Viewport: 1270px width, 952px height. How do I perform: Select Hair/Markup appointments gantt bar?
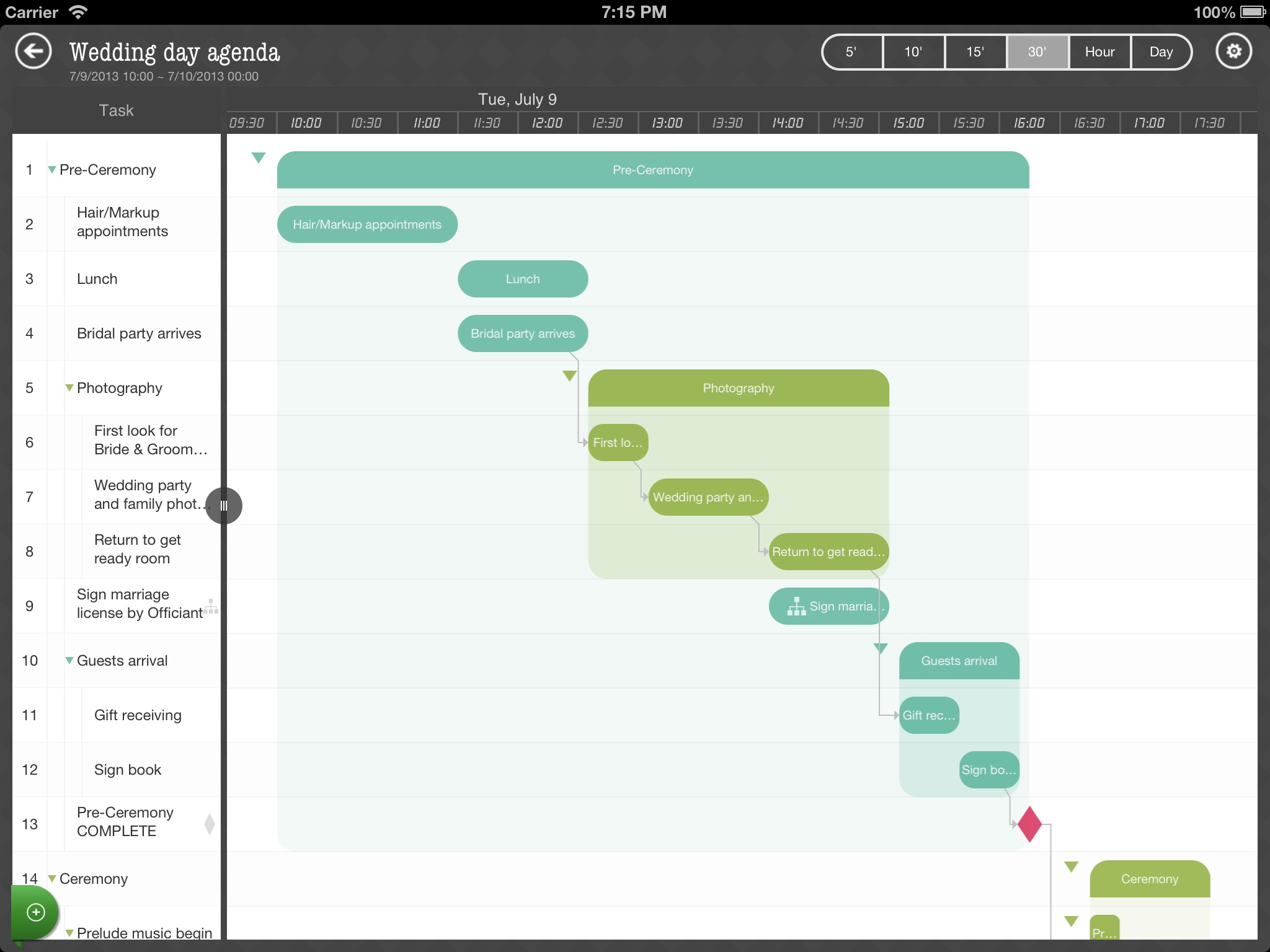pyautogui.click(x=367, y=224)
